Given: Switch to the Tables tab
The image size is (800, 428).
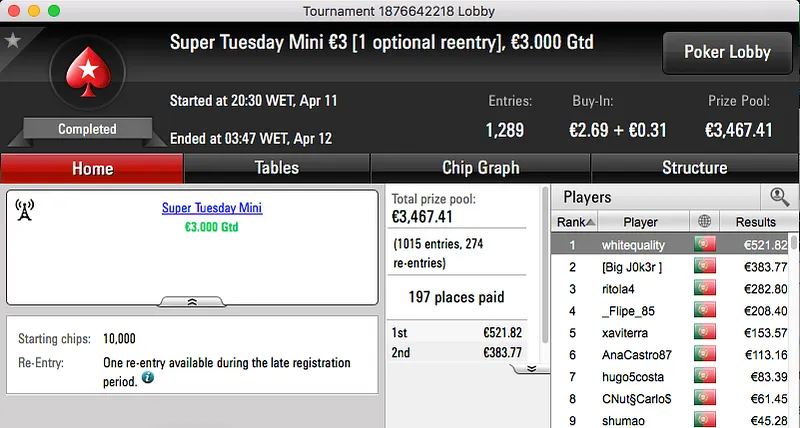Looking at the screenshot, I should tap(276, 168).
